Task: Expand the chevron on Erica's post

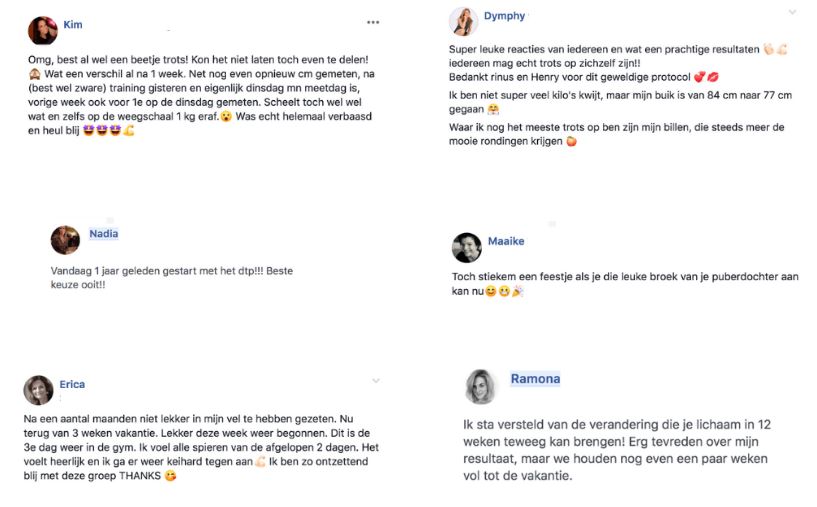Action: pos(376,381)
